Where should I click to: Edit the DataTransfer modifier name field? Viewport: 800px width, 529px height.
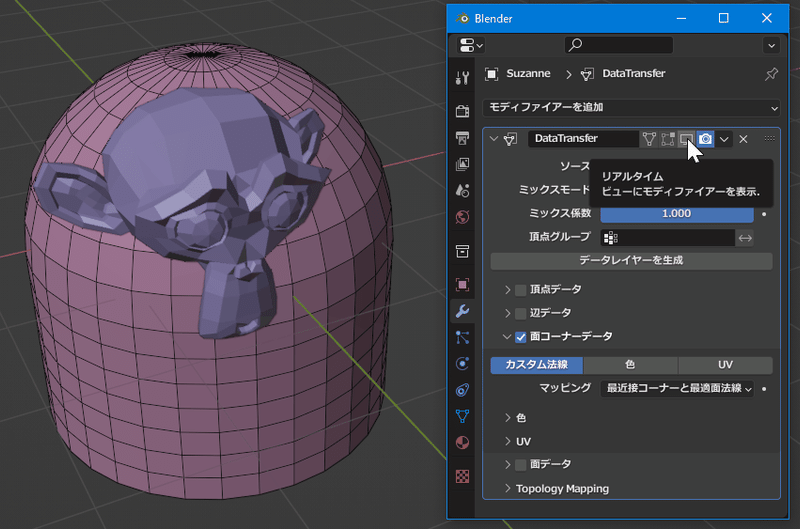click(x=583, y=139)
